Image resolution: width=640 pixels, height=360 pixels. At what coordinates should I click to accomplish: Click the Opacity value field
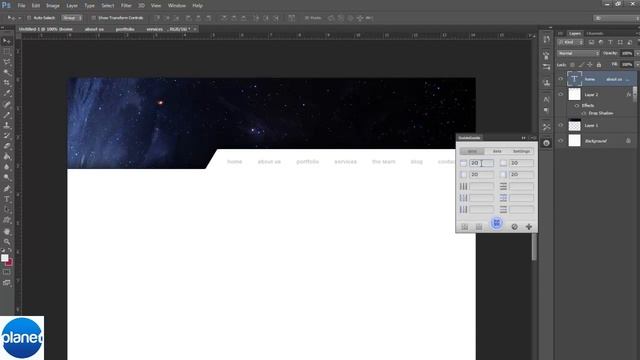pos(627,53)
